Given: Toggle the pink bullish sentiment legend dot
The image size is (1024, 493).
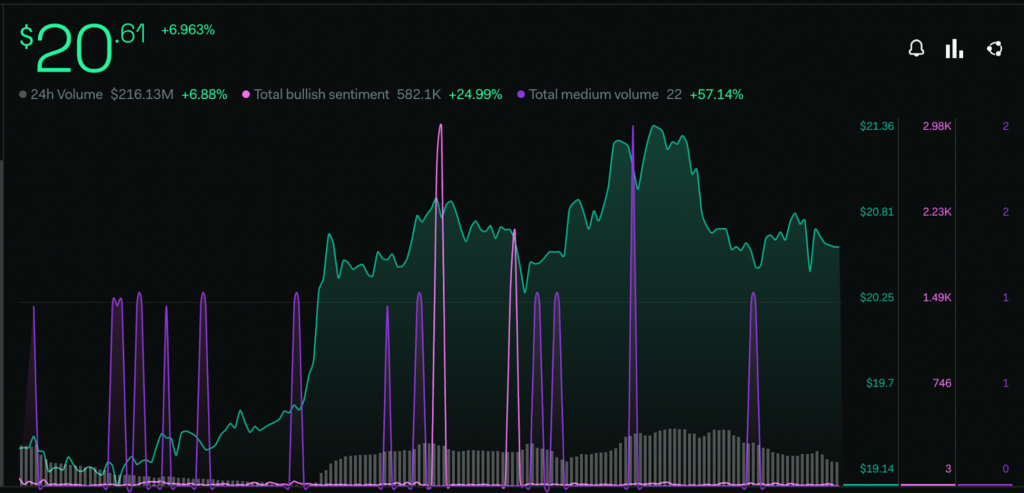Looking at the screenshot, I should [246, 95].
